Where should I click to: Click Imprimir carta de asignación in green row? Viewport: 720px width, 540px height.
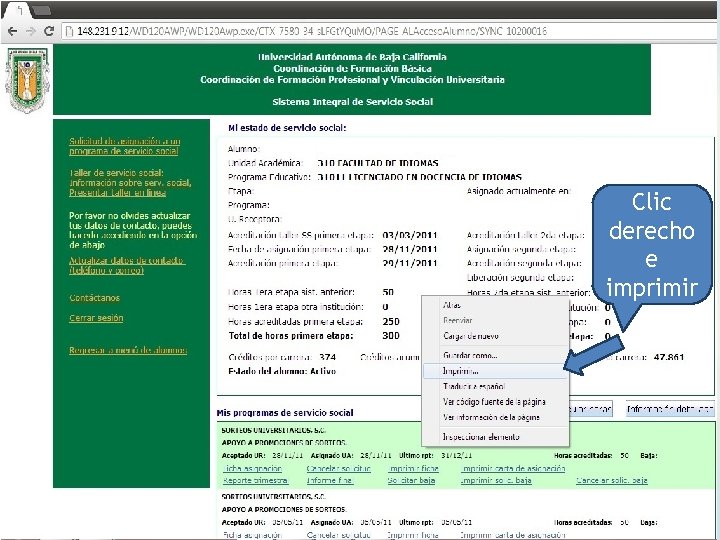[513, 468]
